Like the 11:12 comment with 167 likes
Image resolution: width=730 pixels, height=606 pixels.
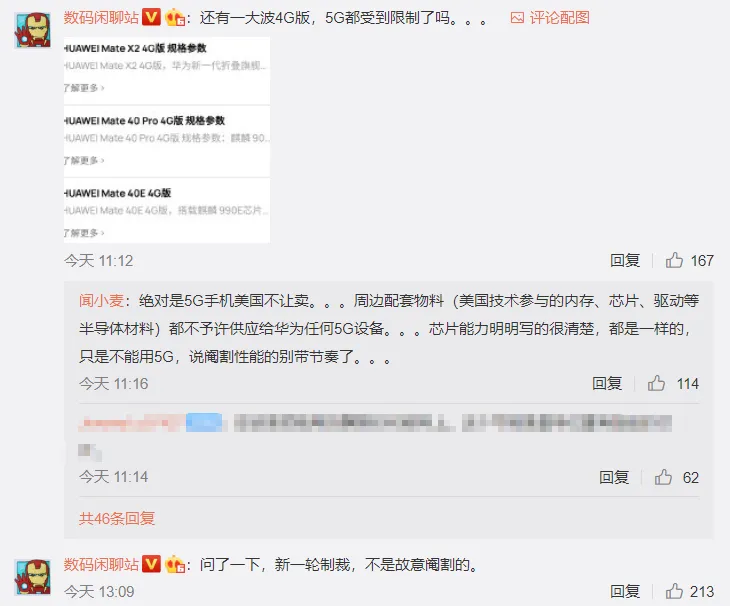pos(674,260)
